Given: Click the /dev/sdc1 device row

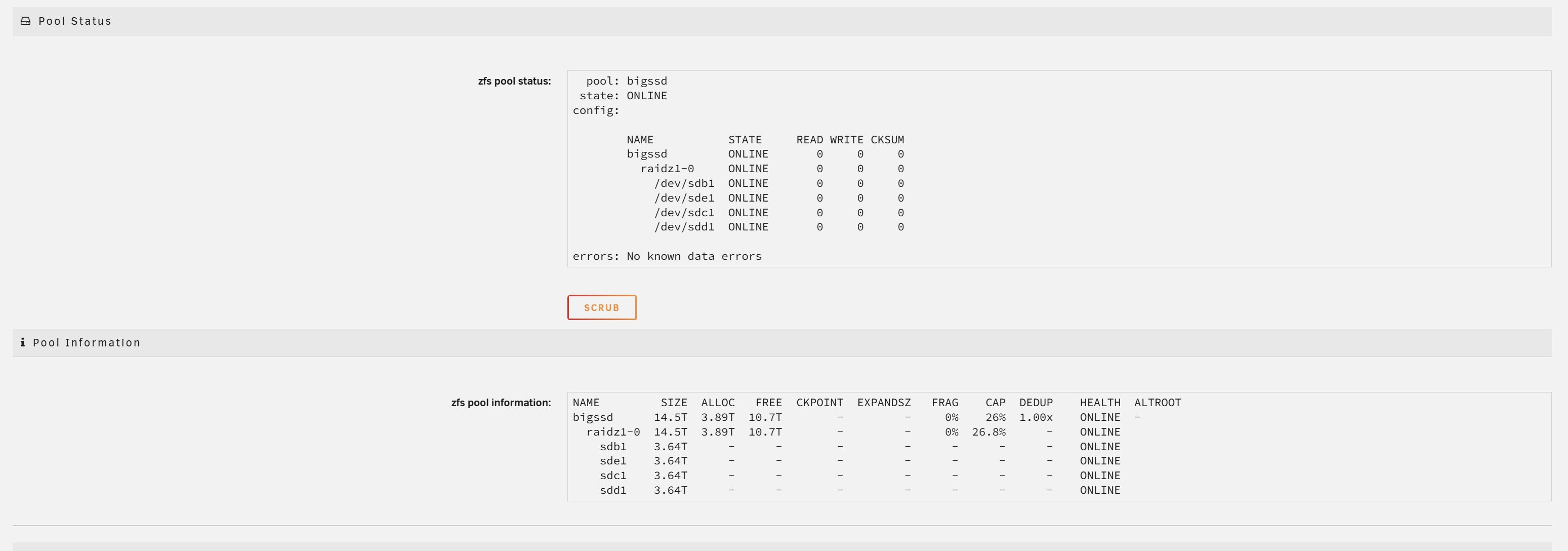Looking at the screenshot, I should coord(684,213).
